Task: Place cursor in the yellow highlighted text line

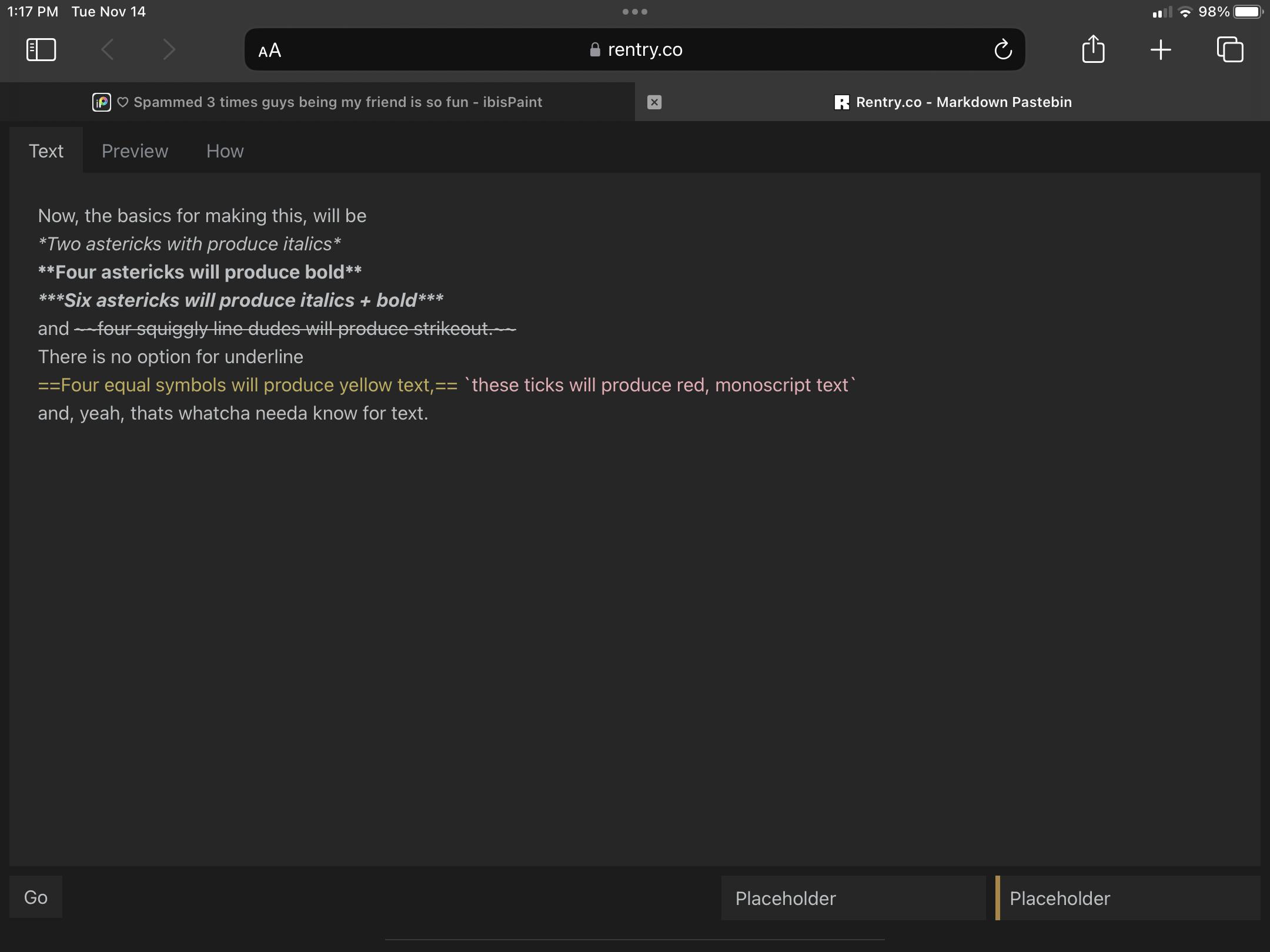Action: pyautogui.click(x=247, y=386)
